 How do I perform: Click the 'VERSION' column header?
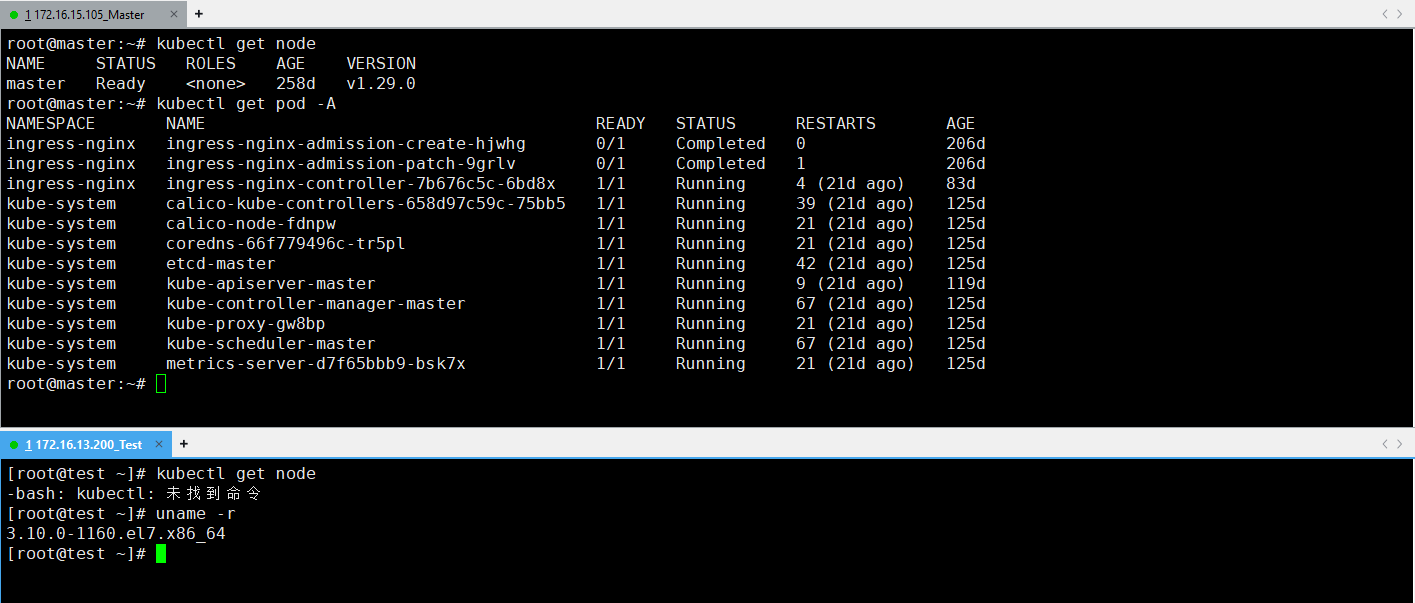(381, 64)
